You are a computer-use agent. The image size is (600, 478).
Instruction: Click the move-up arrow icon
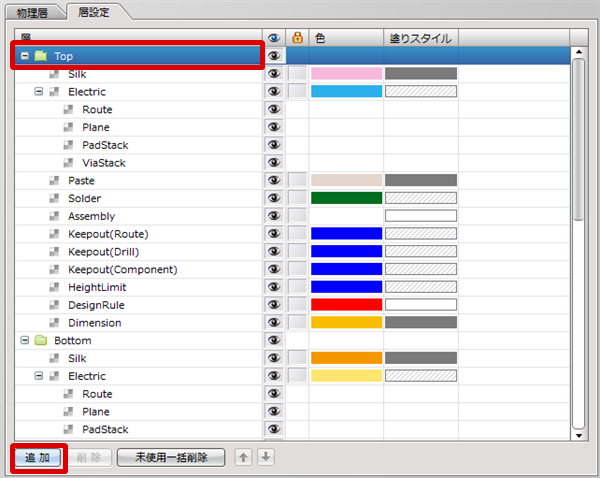click(x=243, y=457)
